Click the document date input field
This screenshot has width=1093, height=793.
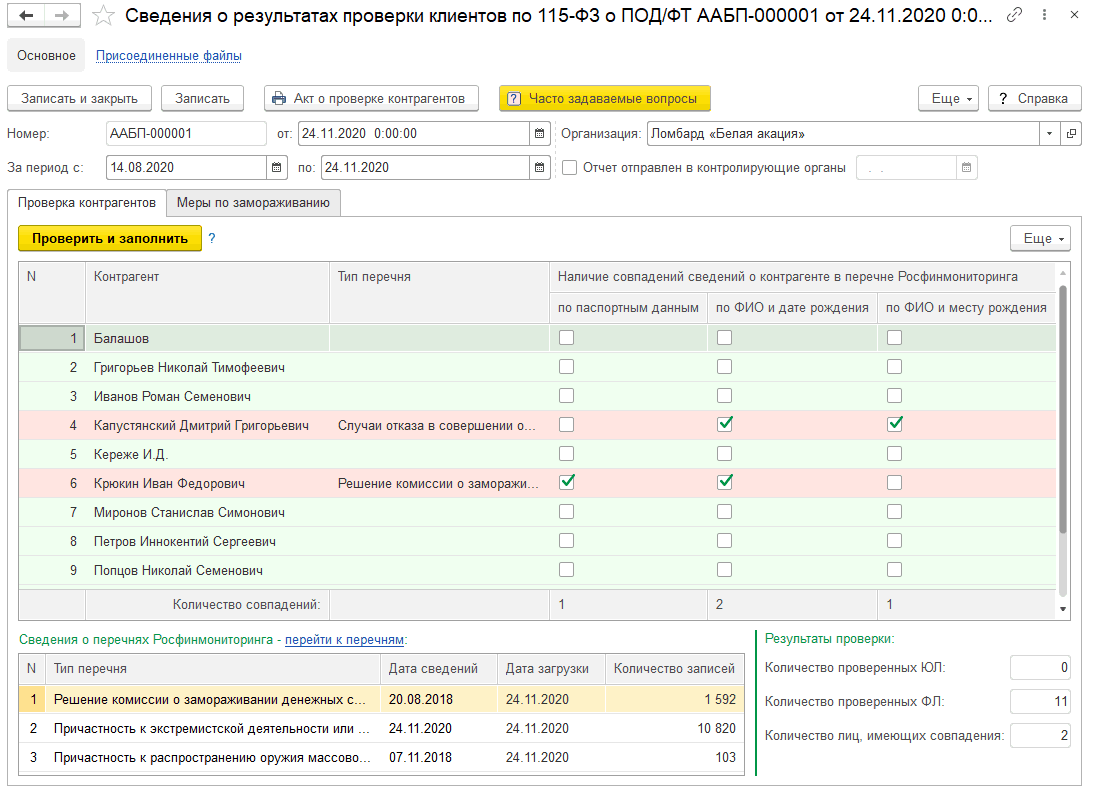[414, 133]
